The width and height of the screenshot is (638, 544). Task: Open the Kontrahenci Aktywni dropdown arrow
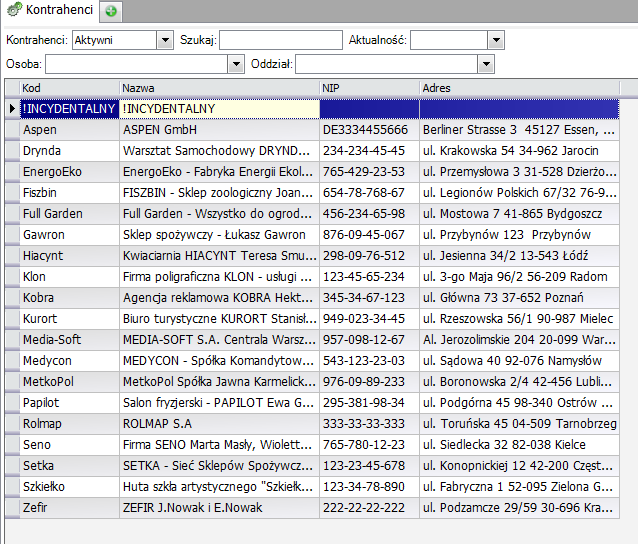pyautogui.click(x=165, y=40)
